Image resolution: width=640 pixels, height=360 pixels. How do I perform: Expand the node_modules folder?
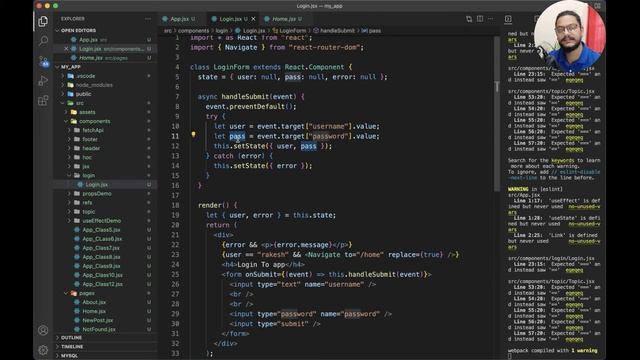[x=94, y=85]
